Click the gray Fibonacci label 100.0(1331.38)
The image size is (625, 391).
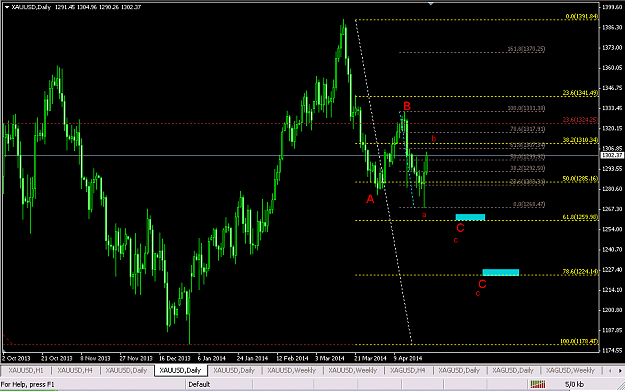click(x=526, y=108)
